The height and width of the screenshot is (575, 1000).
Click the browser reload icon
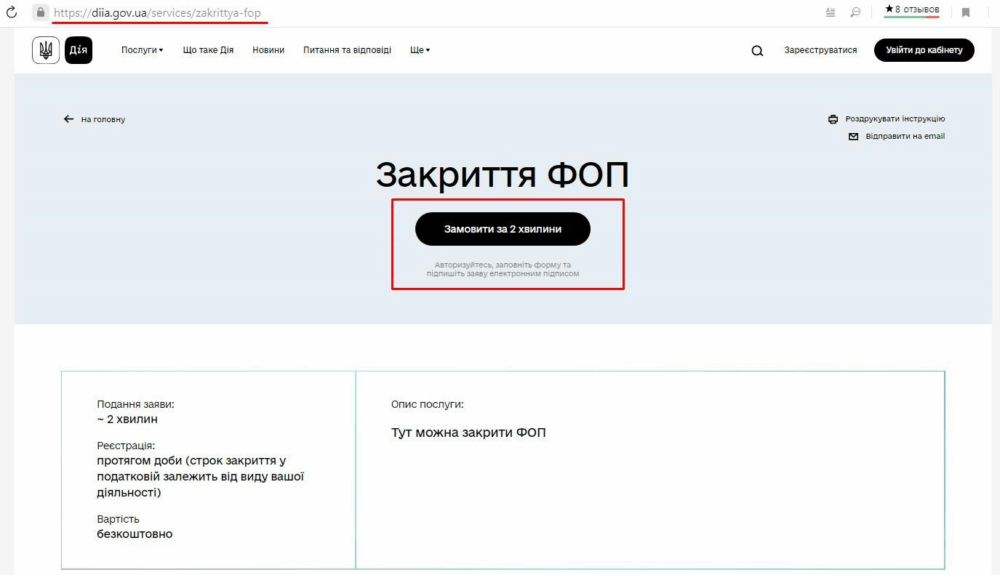(12, 12)
